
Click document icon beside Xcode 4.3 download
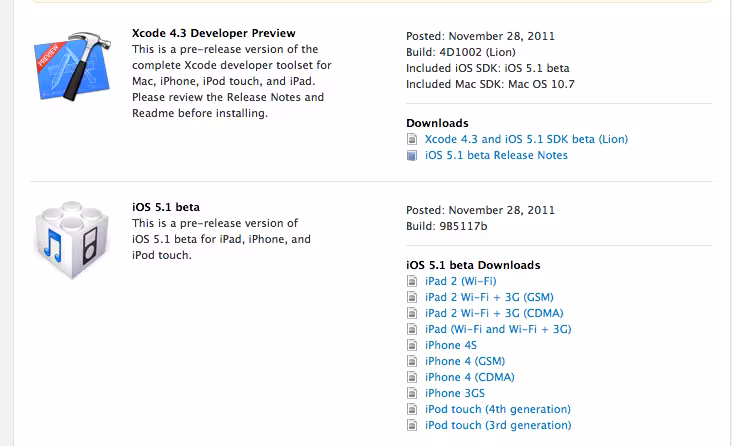click(412, 139)
